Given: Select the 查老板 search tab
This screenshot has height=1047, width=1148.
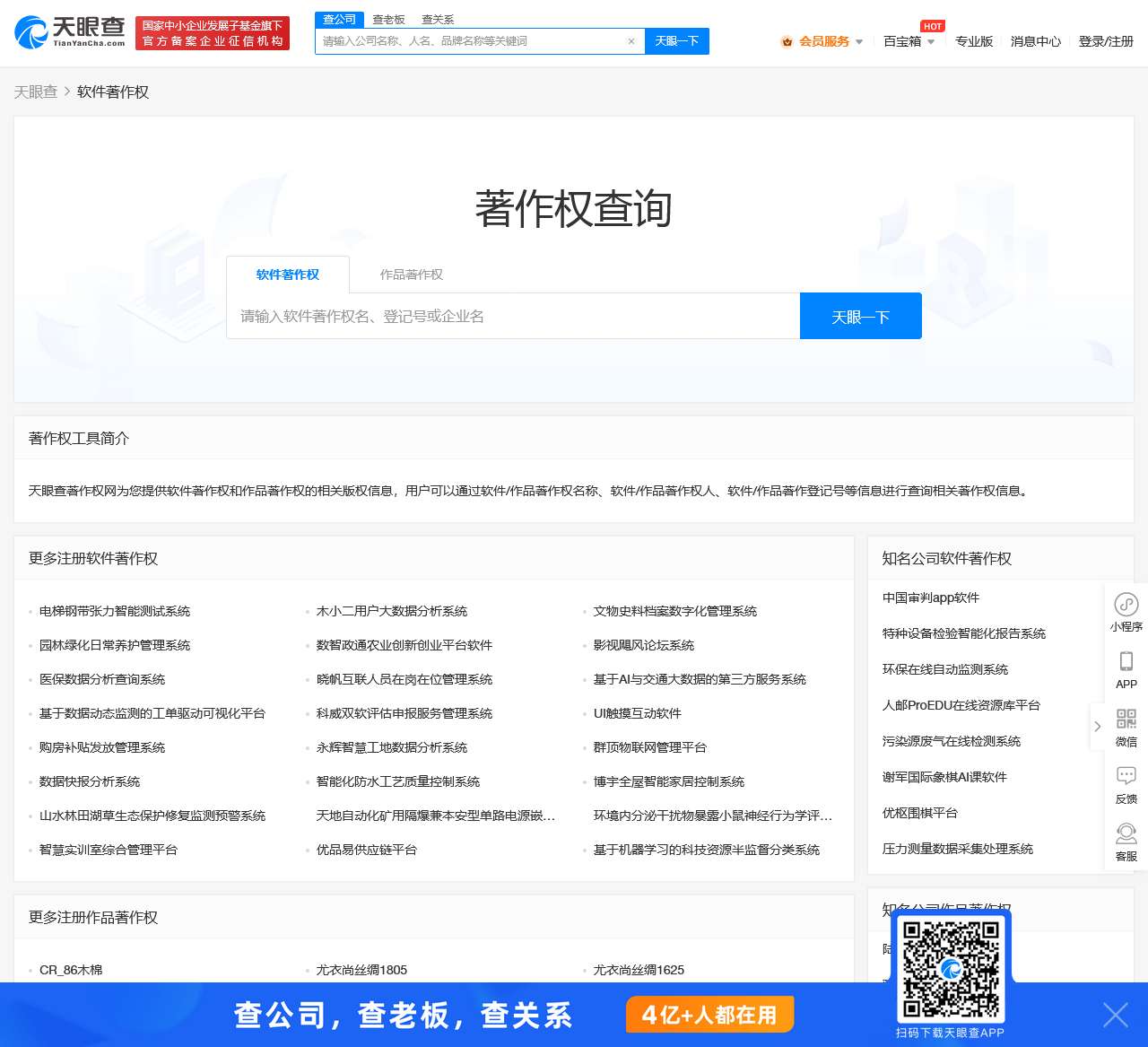Looking at the screenshot, I should [388, 20].
